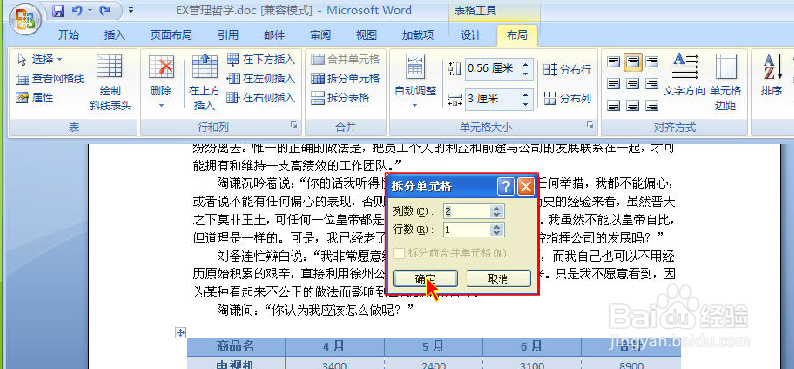Viewport: 794px width, 369px height.
Task: Click 分布行 distribute rows
Action: point(567,69)
